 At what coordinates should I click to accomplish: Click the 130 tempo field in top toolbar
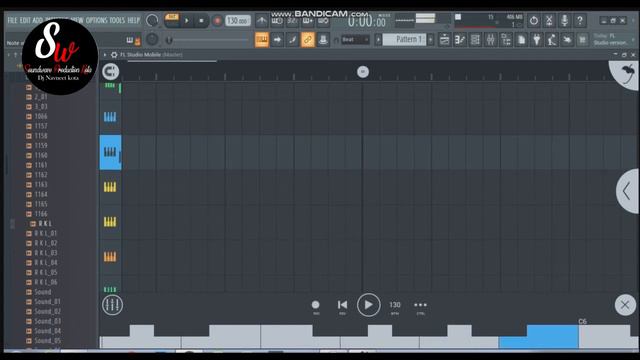(238, 20)
